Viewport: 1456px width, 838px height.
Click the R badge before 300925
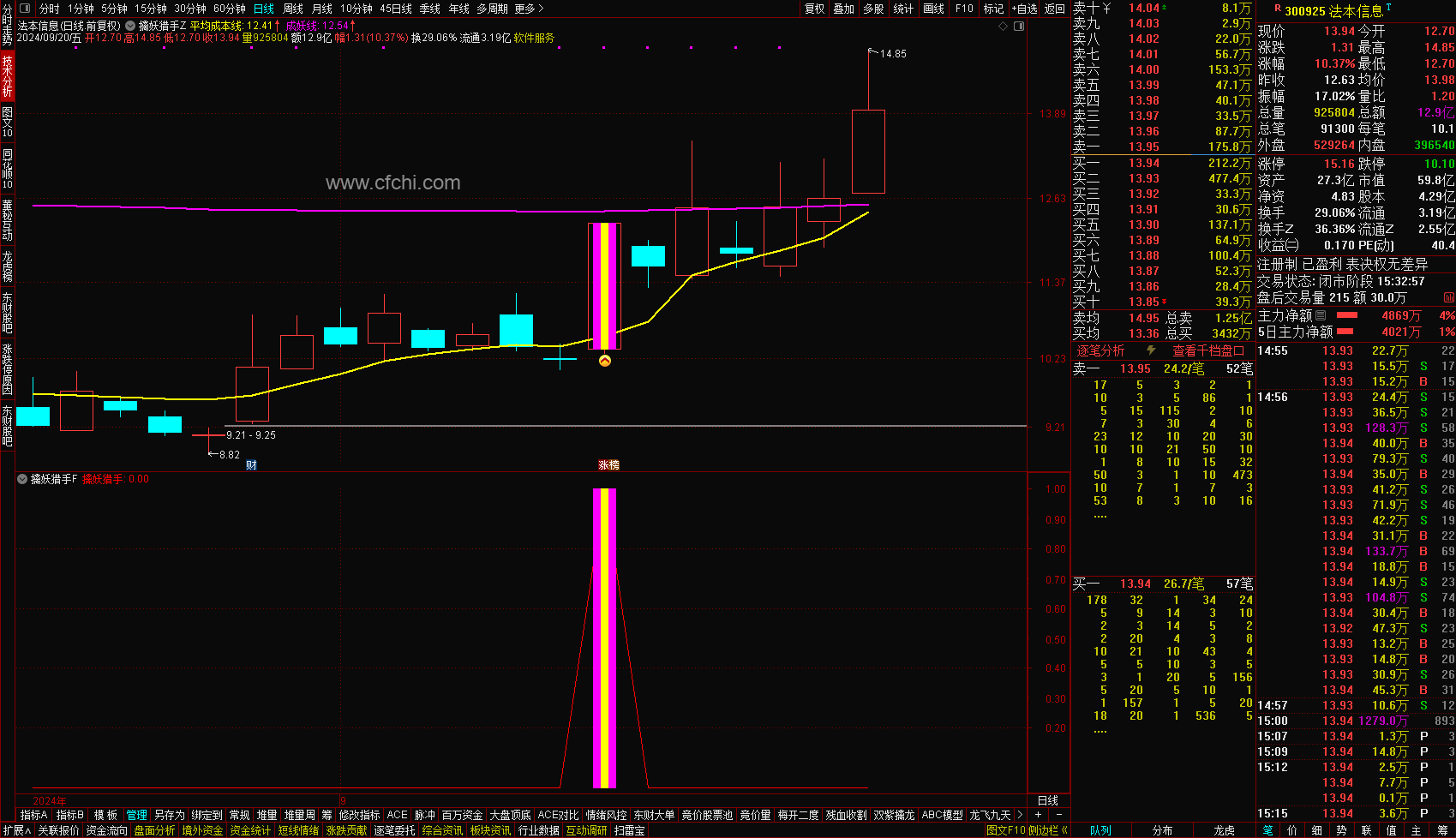coord(1278,9)
